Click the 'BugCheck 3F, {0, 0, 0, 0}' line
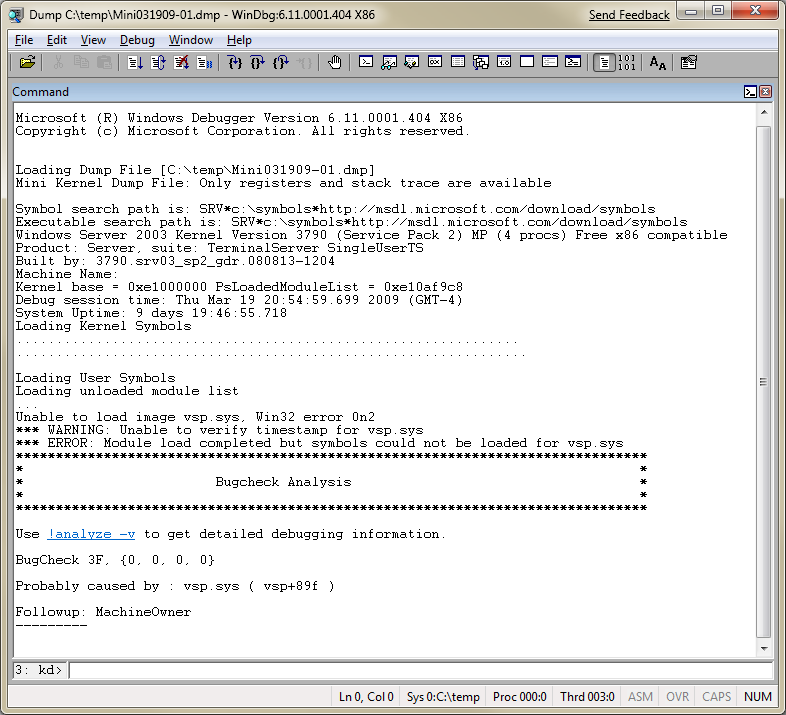This screenshot has width=786, height=715. click(115, 560)
